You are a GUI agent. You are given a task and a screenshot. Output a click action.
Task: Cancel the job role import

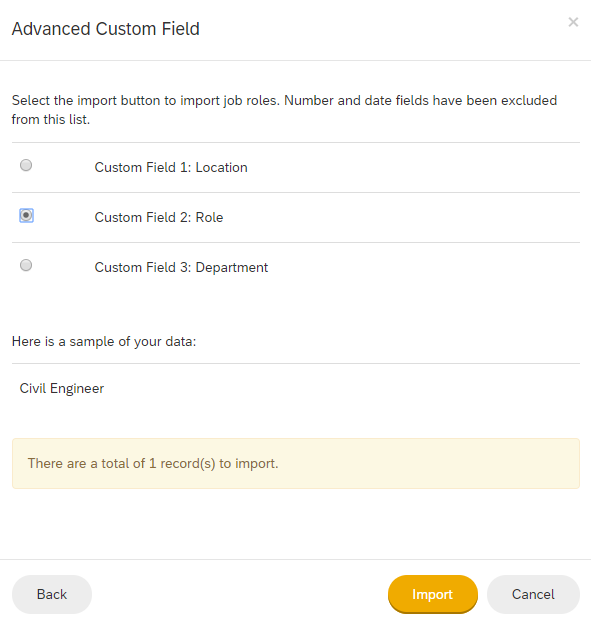[533, 594]
